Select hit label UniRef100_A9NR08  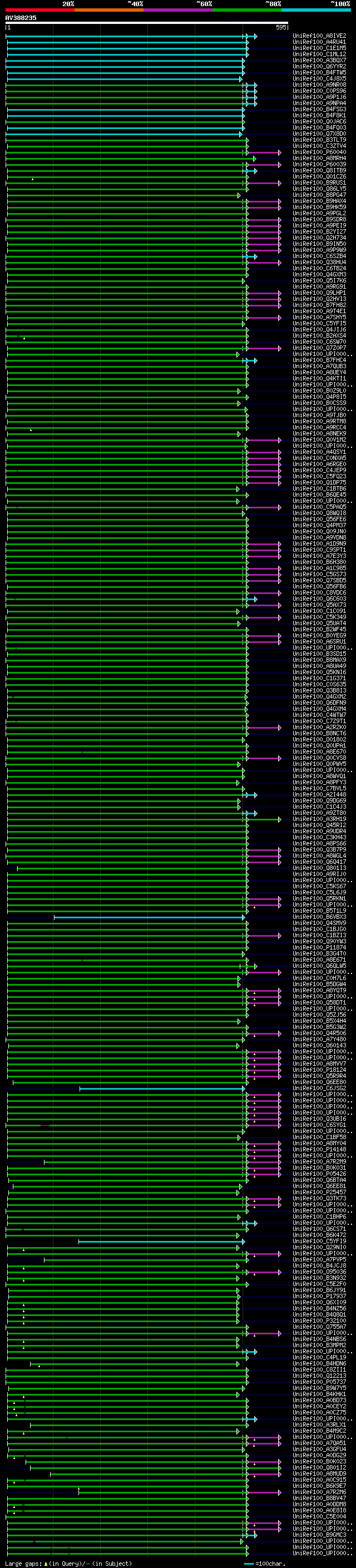pyautogui.click(x=319, y=85)
